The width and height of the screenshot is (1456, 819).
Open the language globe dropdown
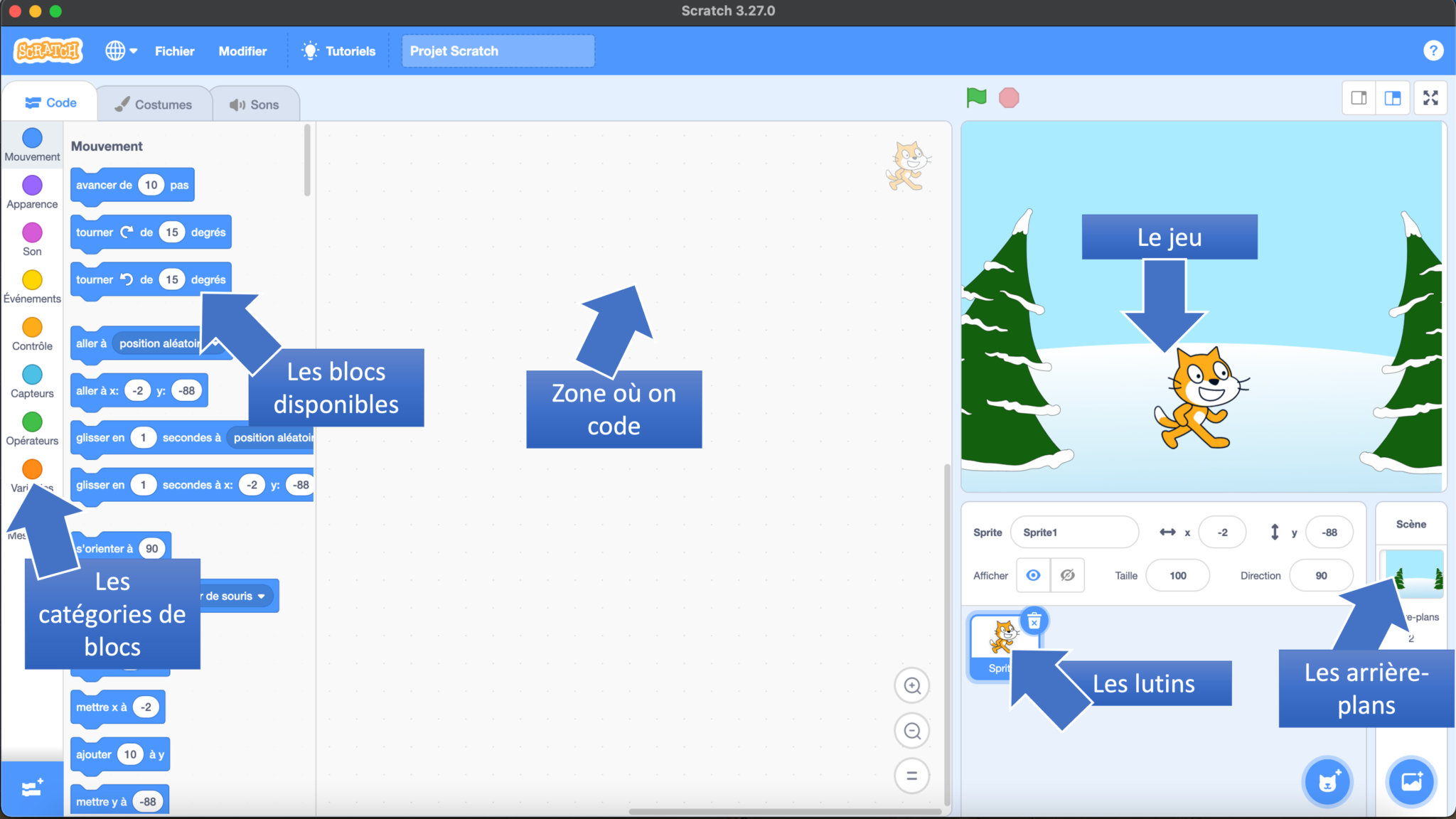point(121,51)
